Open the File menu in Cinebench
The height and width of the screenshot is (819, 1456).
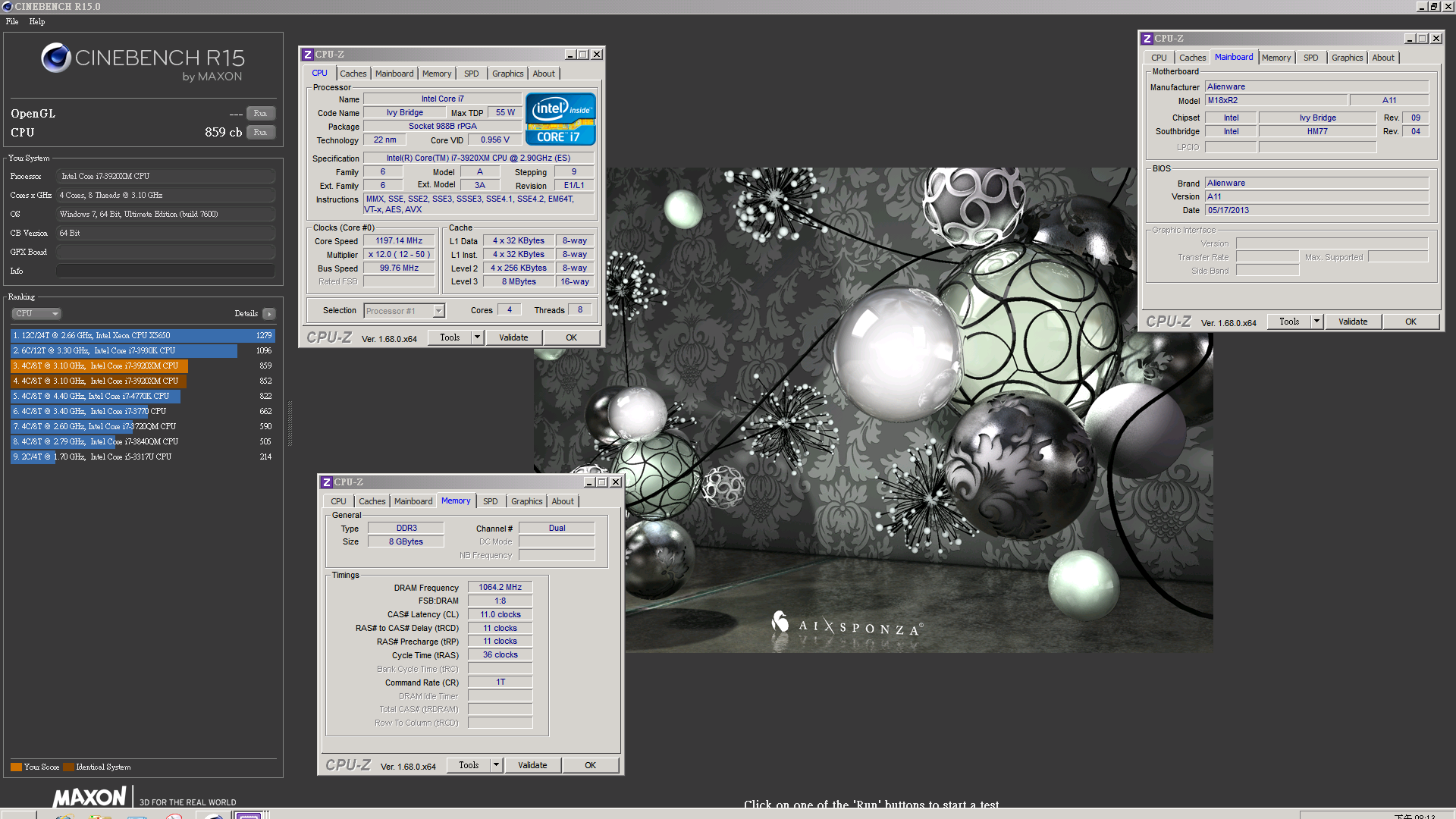tap(12, 21)
